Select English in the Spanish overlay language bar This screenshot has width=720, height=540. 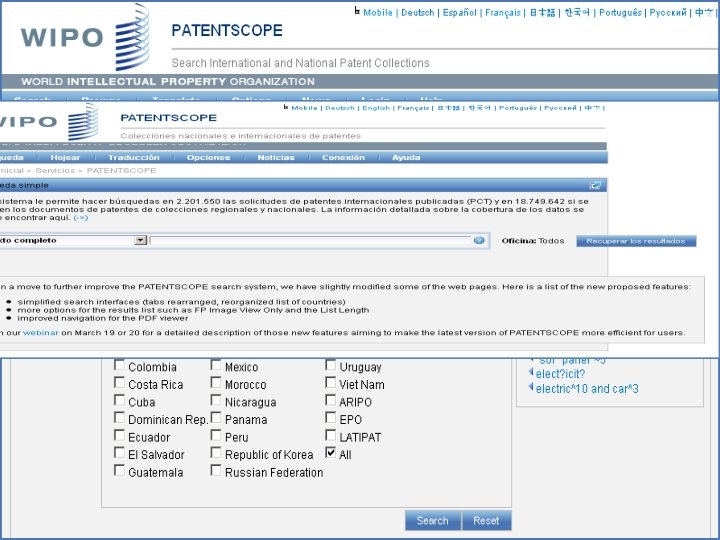pyautogui.click(x=376, y=108)
